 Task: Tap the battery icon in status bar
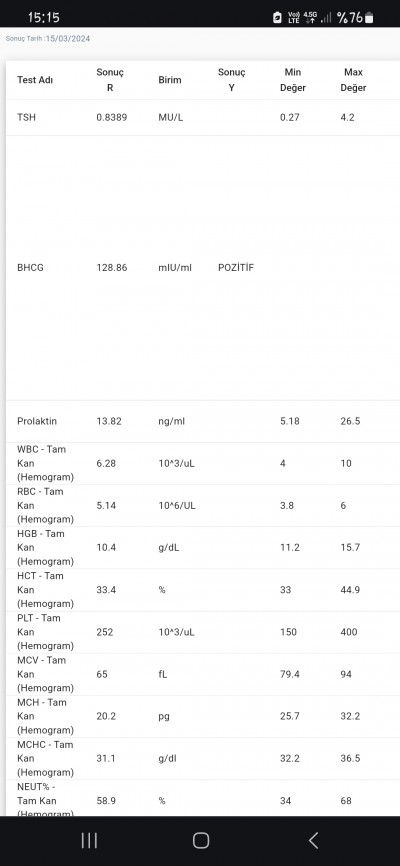coord(369,18)
